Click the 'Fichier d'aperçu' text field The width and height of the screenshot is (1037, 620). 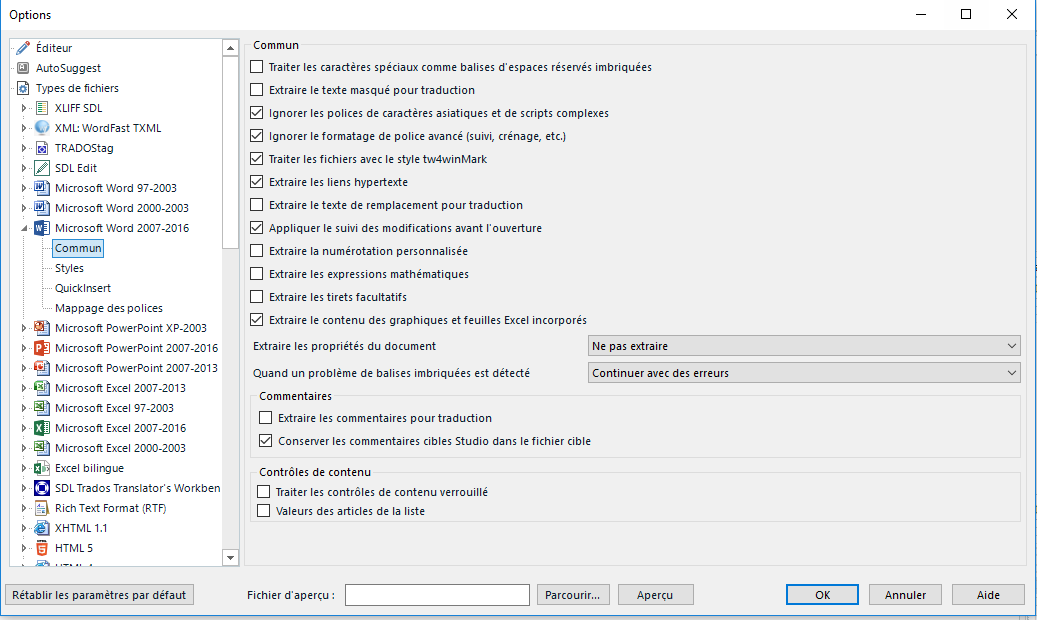[x=437, y=595]
